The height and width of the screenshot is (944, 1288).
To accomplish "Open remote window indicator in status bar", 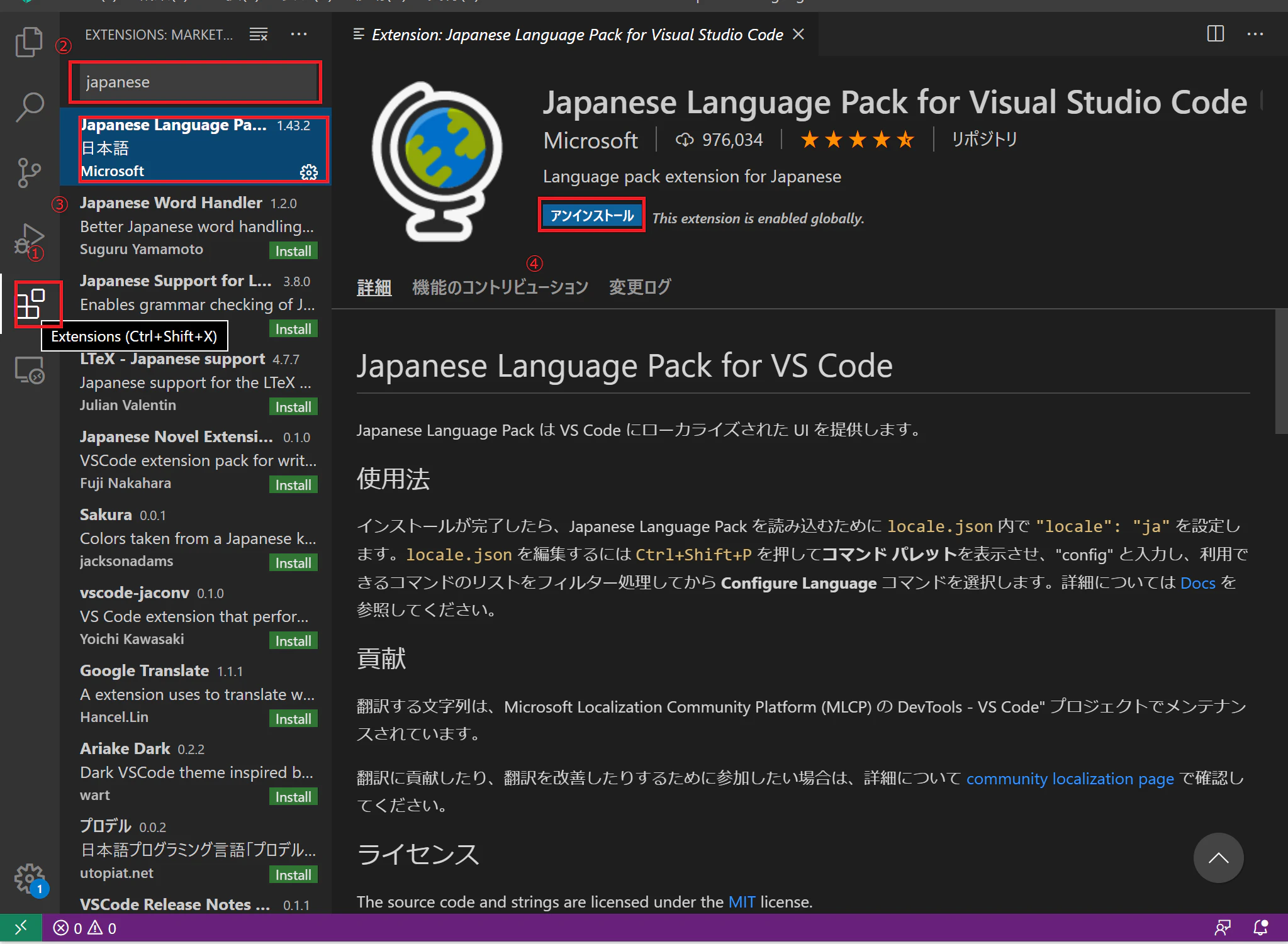I will coord(21,928).
